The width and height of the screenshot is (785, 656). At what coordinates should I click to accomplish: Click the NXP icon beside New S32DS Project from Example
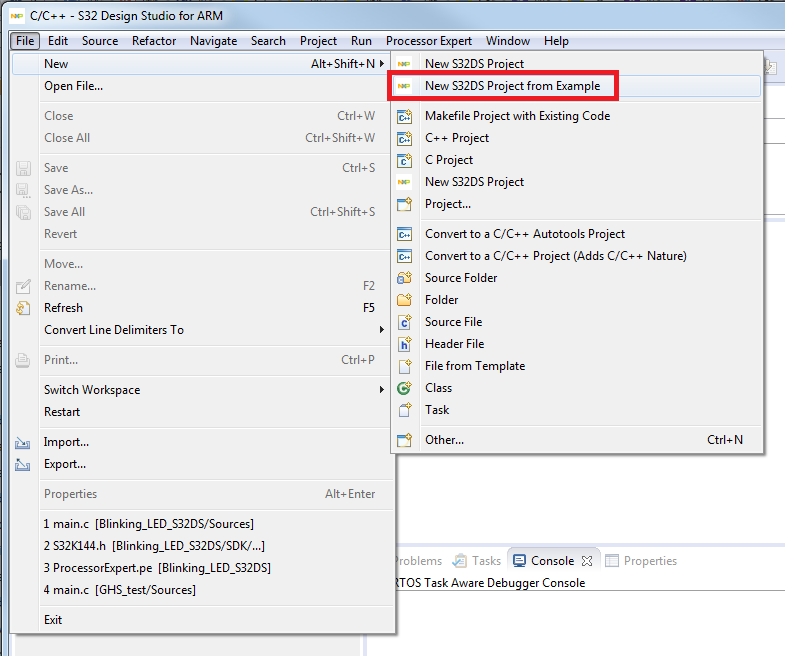click(404, 86)
